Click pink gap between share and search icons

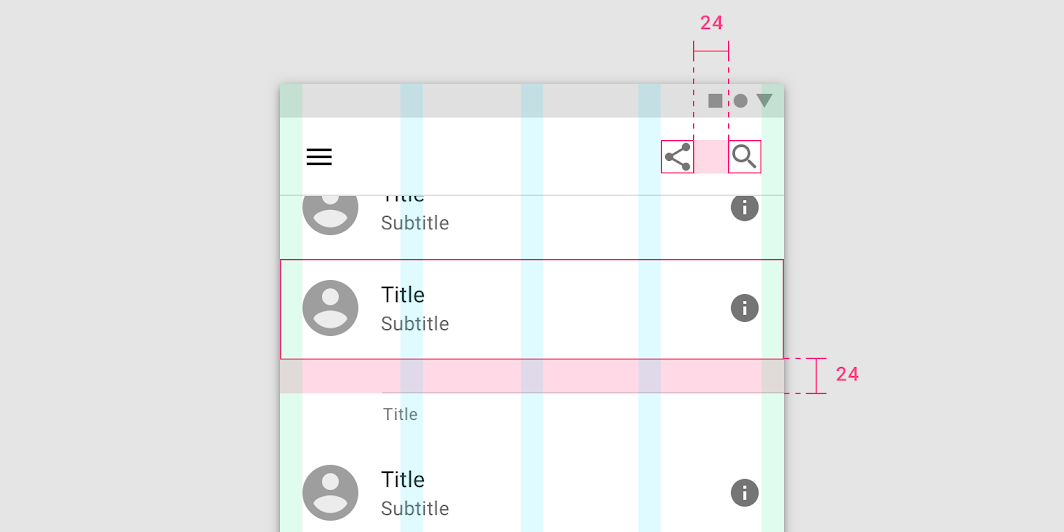pos(711,157)
